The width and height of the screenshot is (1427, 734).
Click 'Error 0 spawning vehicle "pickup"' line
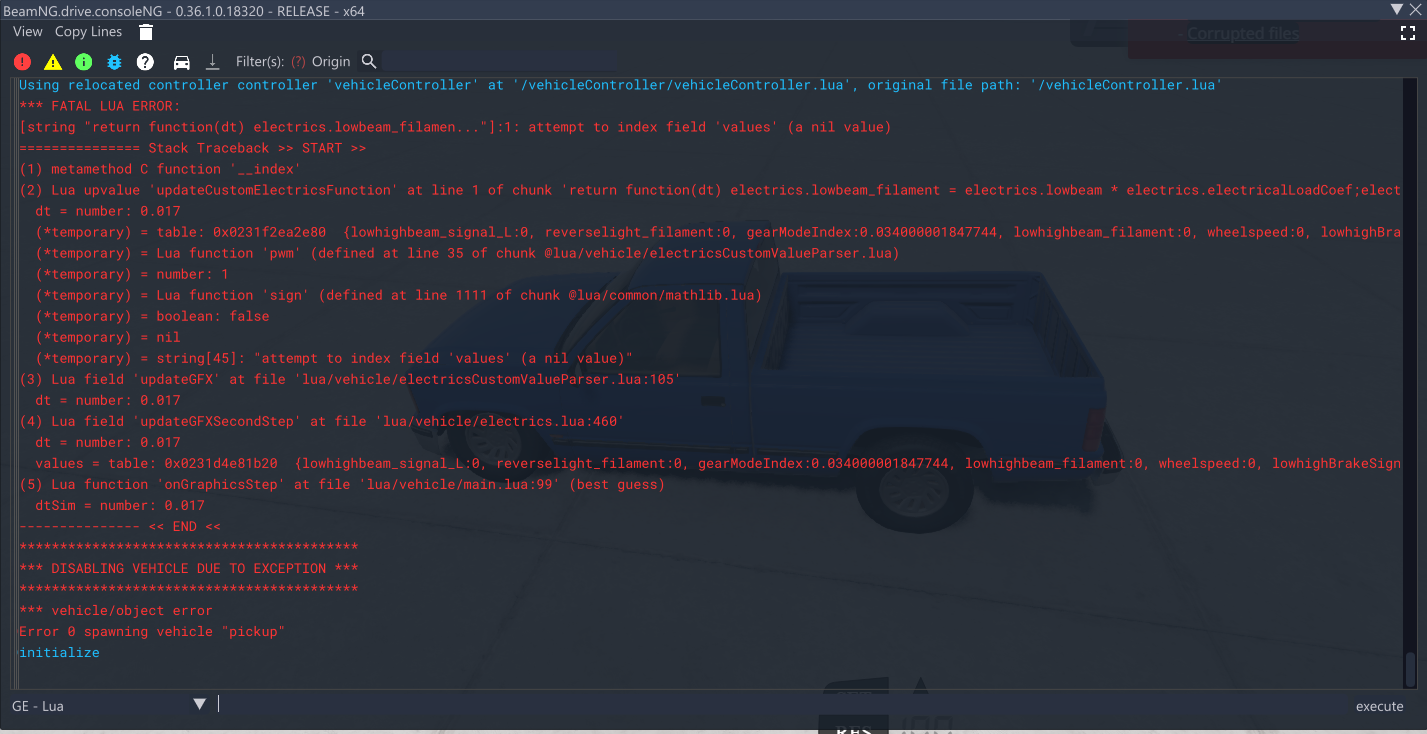152,631
